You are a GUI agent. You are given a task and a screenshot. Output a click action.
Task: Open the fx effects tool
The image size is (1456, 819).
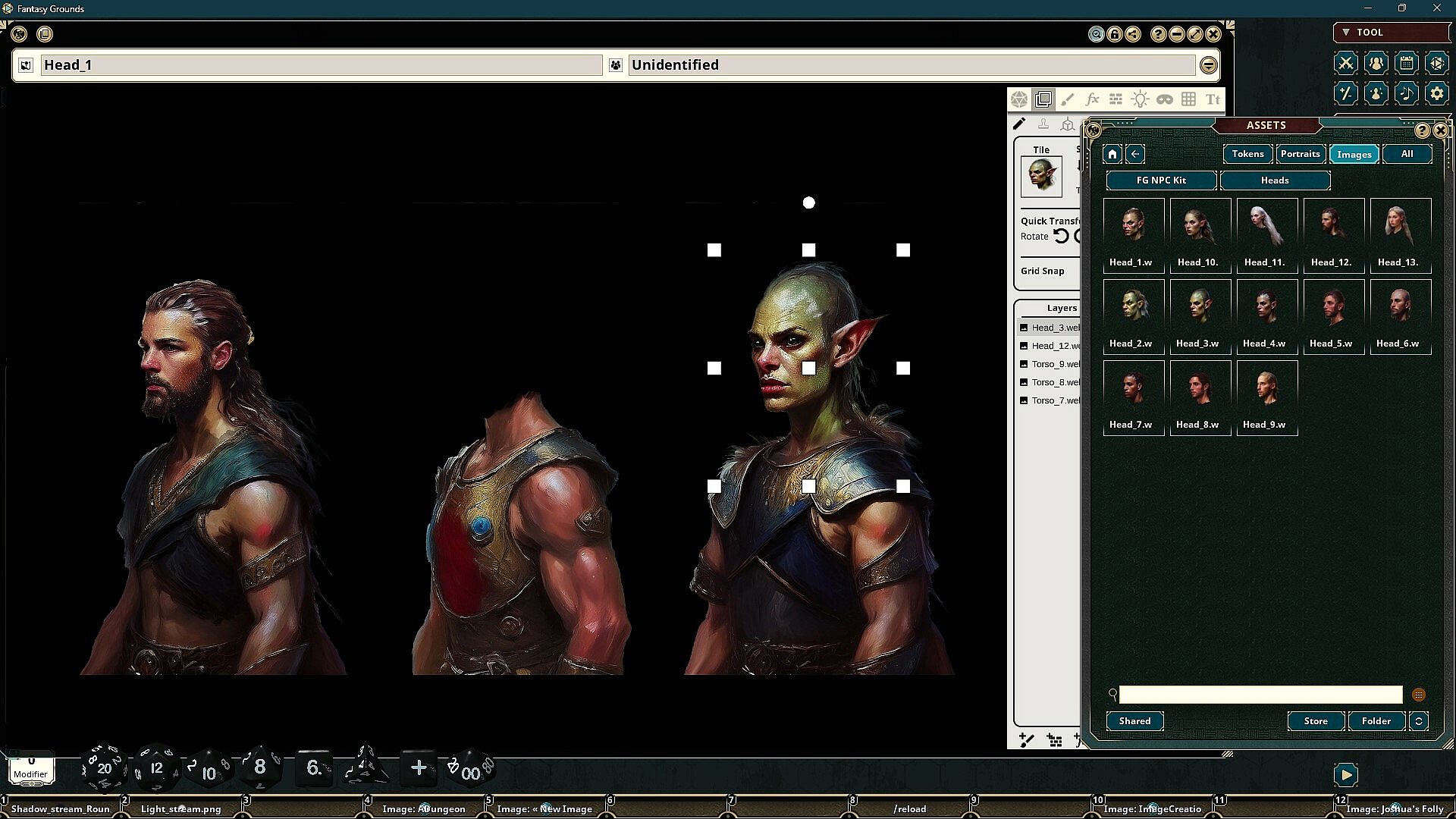(1092, 99)
